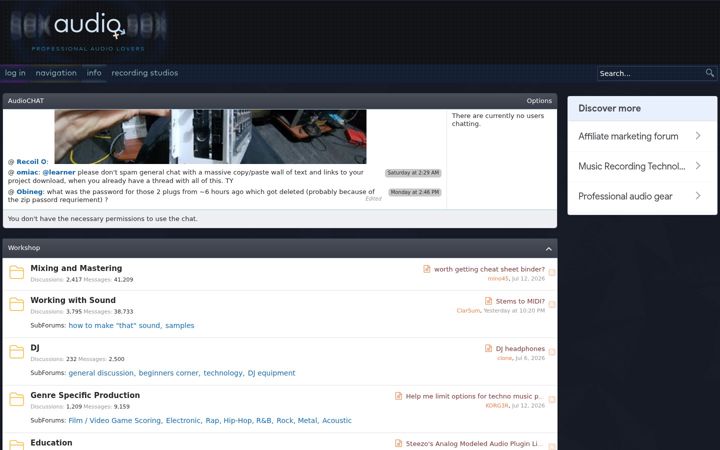The height and width of the screenshot is (450, 720).
Task: Expand Music Recording Technol... chevron
Action: click(698, 166)
